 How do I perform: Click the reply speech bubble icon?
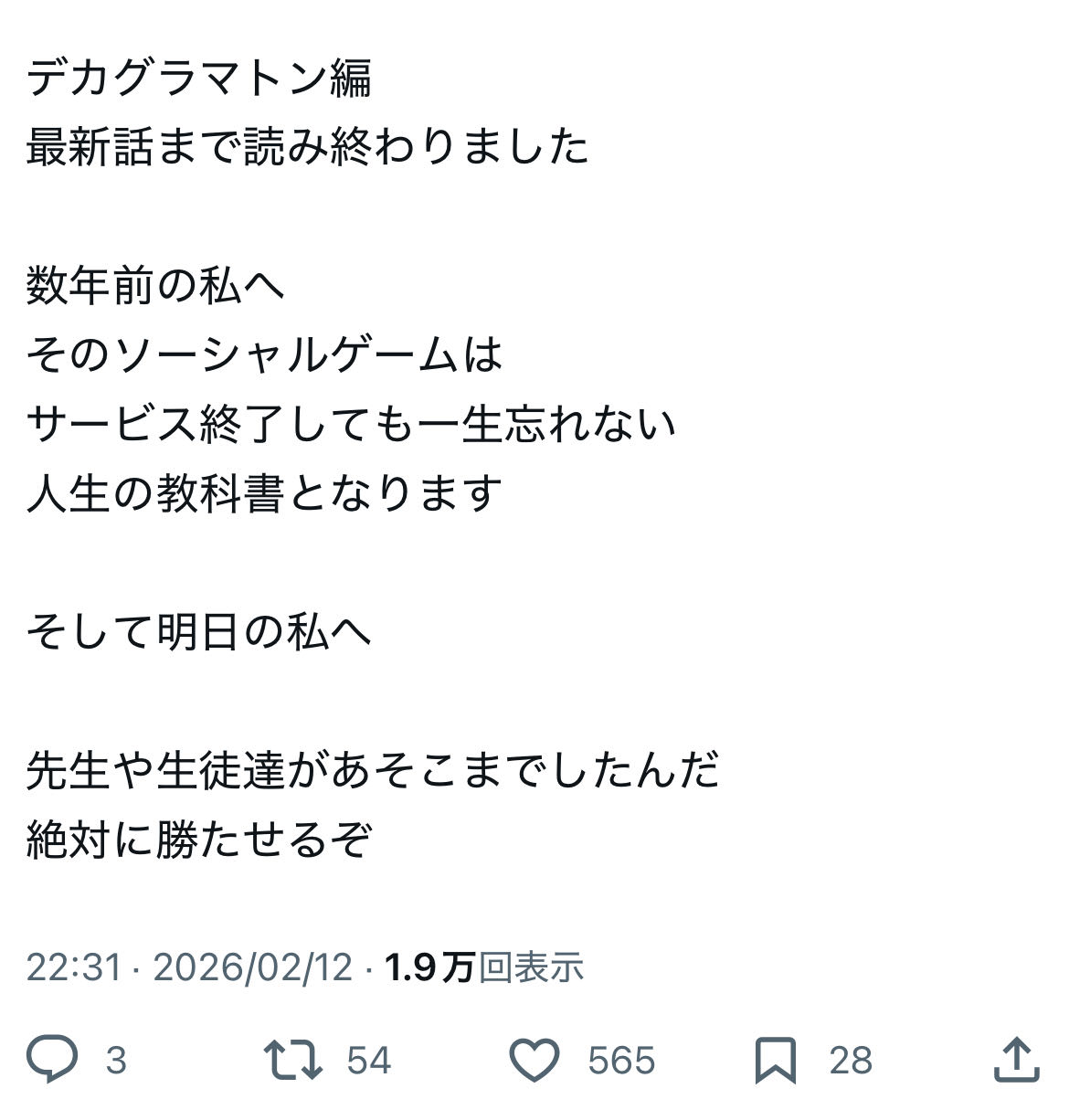coord(51,1059)
